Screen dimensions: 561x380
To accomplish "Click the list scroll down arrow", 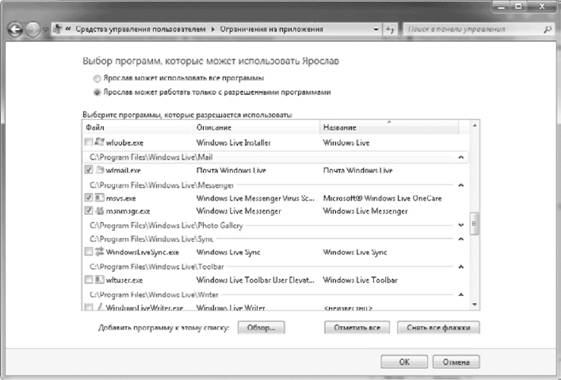I will (x=474, y=305).
